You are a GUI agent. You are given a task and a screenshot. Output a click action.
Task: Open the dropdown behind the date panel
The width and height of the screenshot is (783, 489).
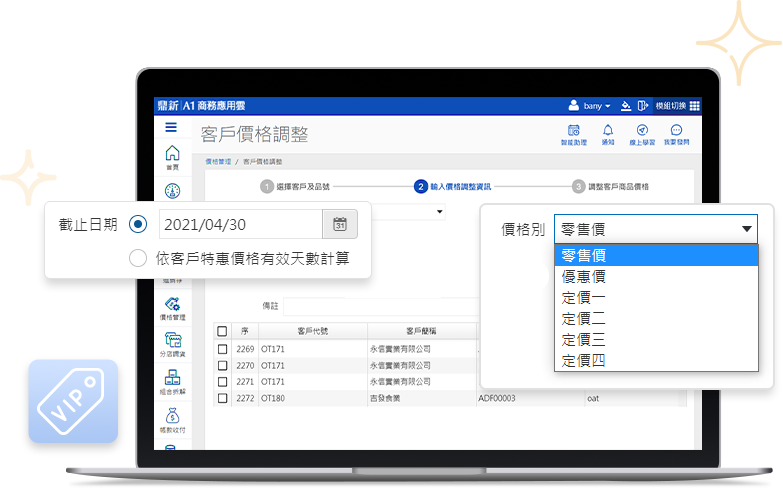pos(439,212)
